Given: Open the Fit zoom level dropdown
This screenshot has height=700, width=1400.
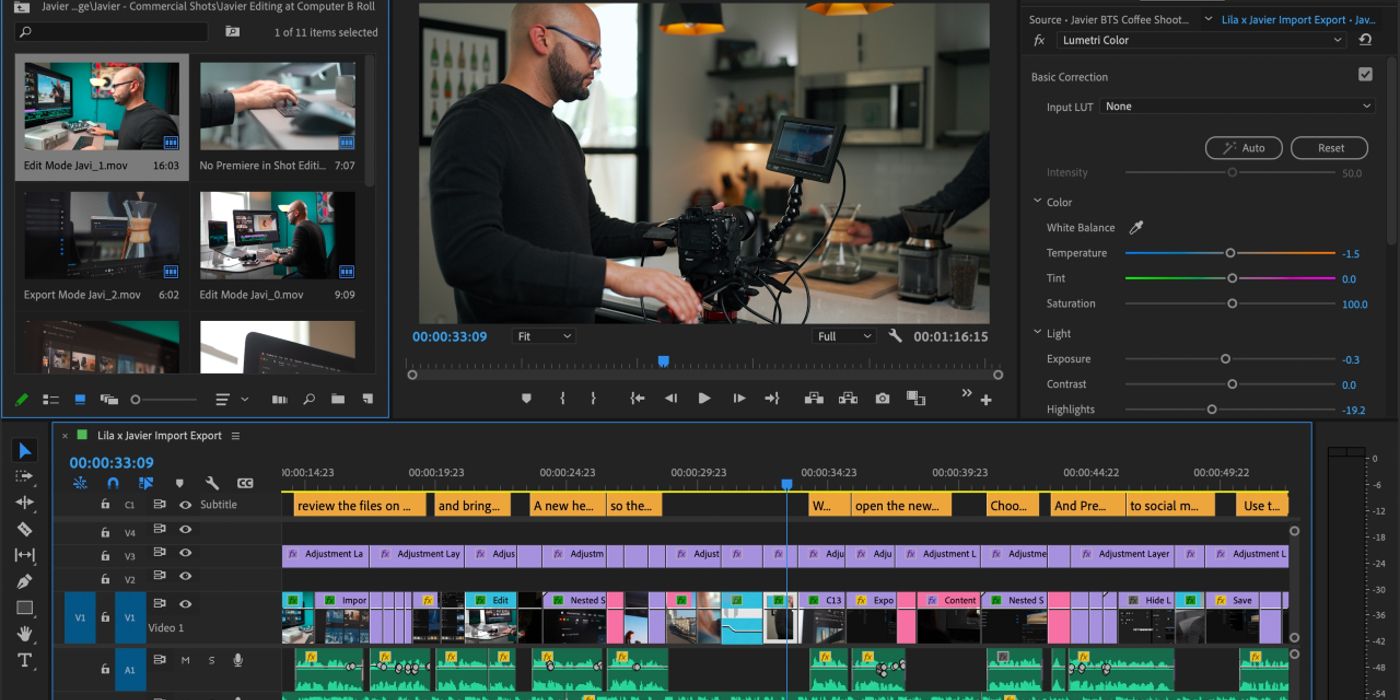Looking at the screenshot, I should click(544, 336).
